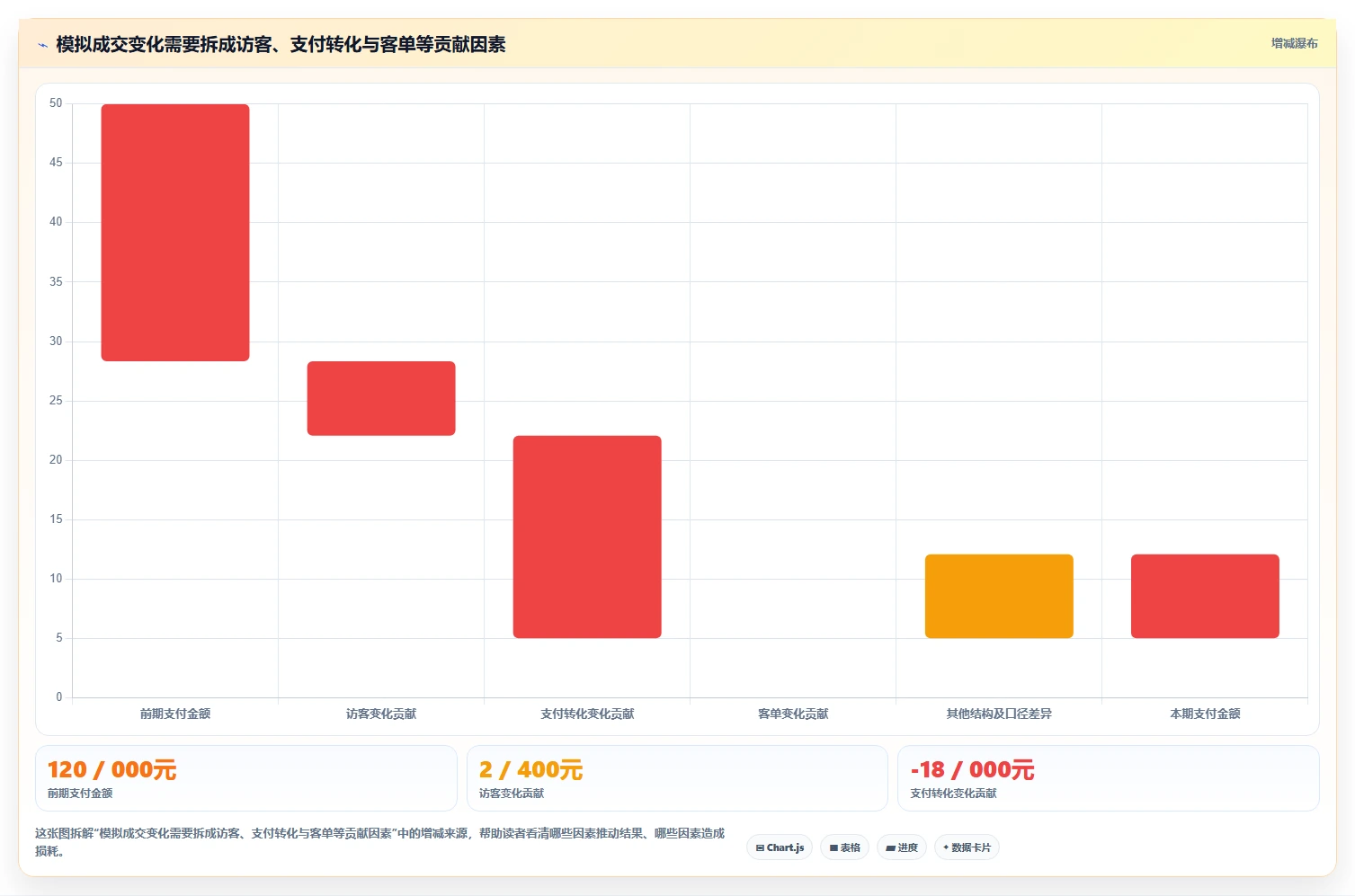
Task: Click the red 本期支付金额 bar
Action: point(1205,596)
